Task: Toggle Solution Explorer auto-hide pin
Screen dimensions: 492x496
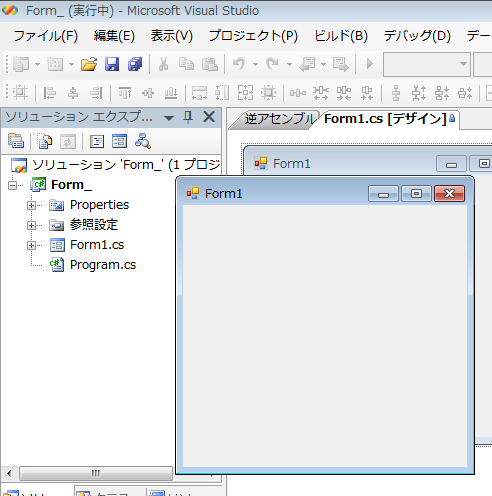Action: [188, 117]
